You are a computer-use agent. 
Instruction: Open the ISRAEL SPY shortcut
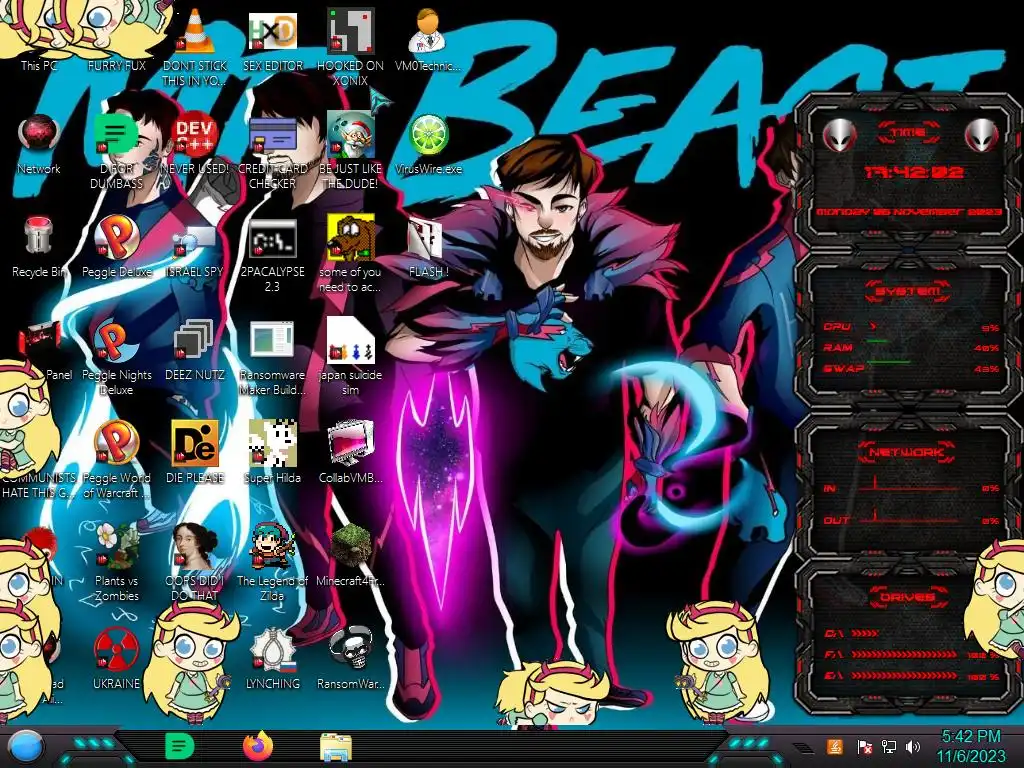coord(195,240)
